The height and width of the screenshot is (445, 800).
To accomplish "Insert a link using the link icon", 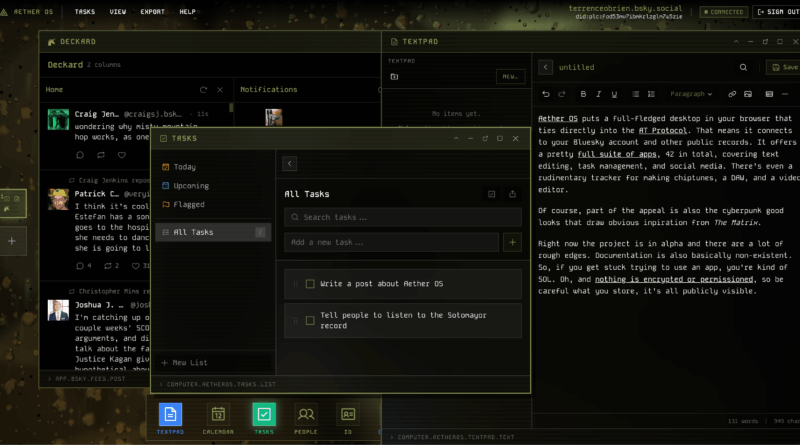I will [x=732, y=94].
